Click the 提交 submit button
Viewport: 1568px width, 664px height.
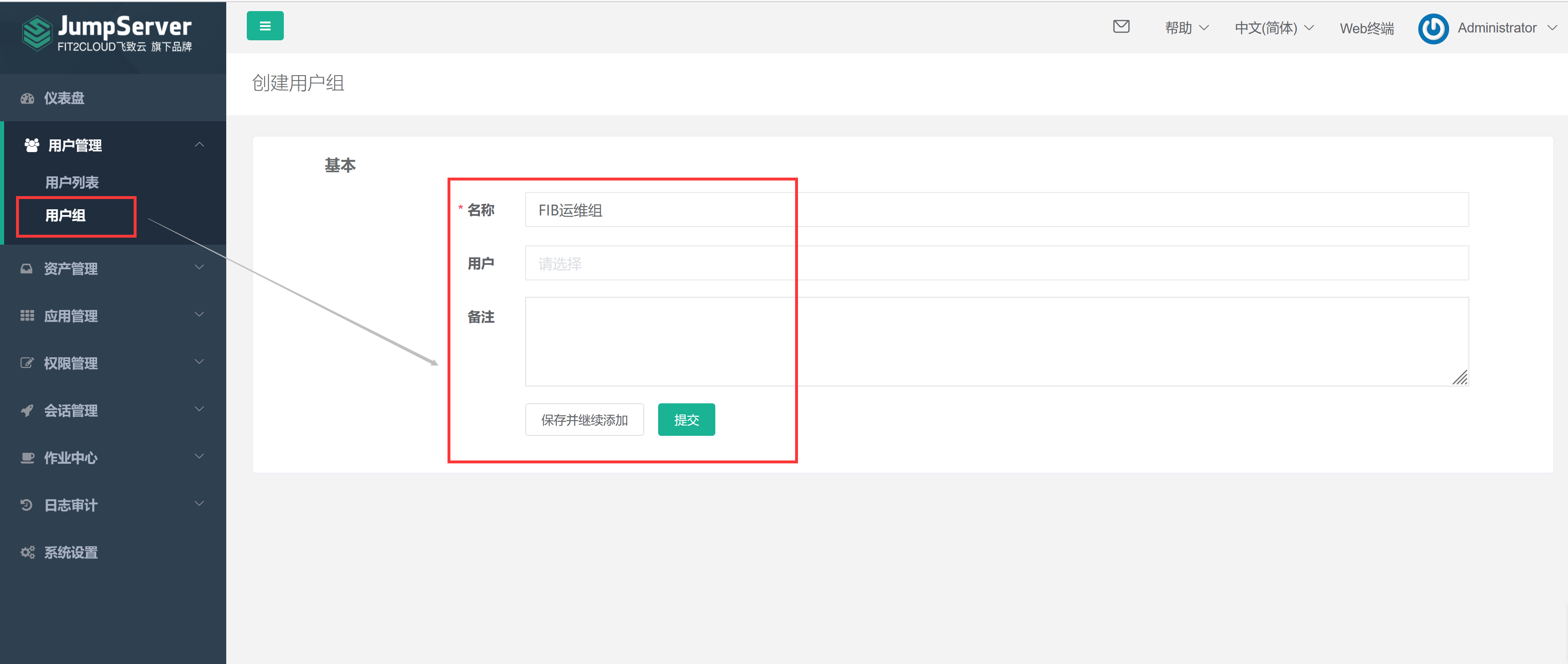pyautogui.click(x=686, y=419)
